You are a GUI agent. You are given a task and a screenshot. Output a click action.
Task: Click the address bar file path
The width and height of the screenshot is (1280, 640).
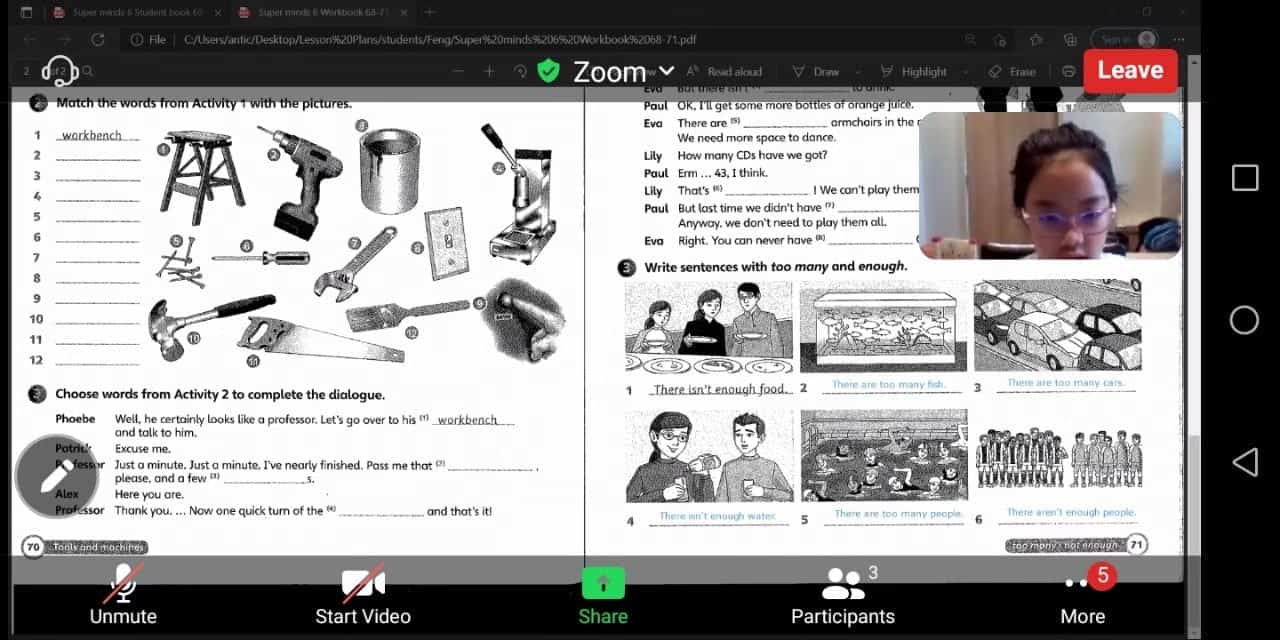(440, 39)
